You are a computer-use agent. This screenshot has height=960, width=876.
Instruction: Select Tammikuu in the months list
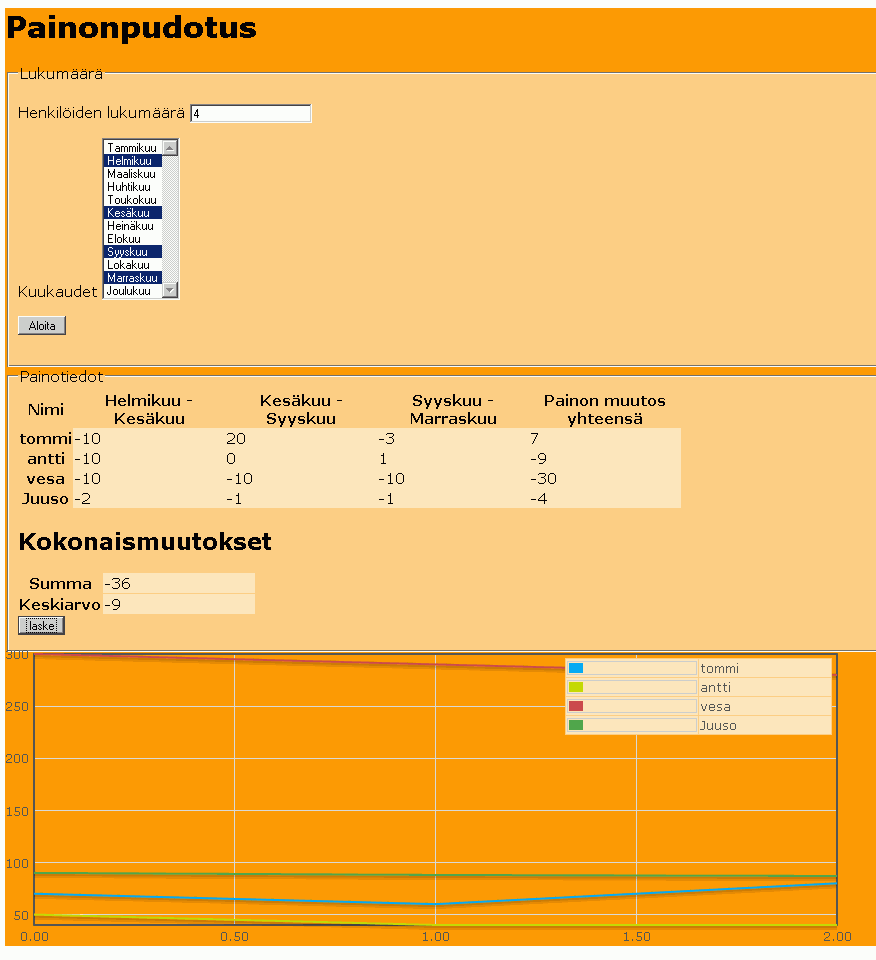click(x=133, y=148)
